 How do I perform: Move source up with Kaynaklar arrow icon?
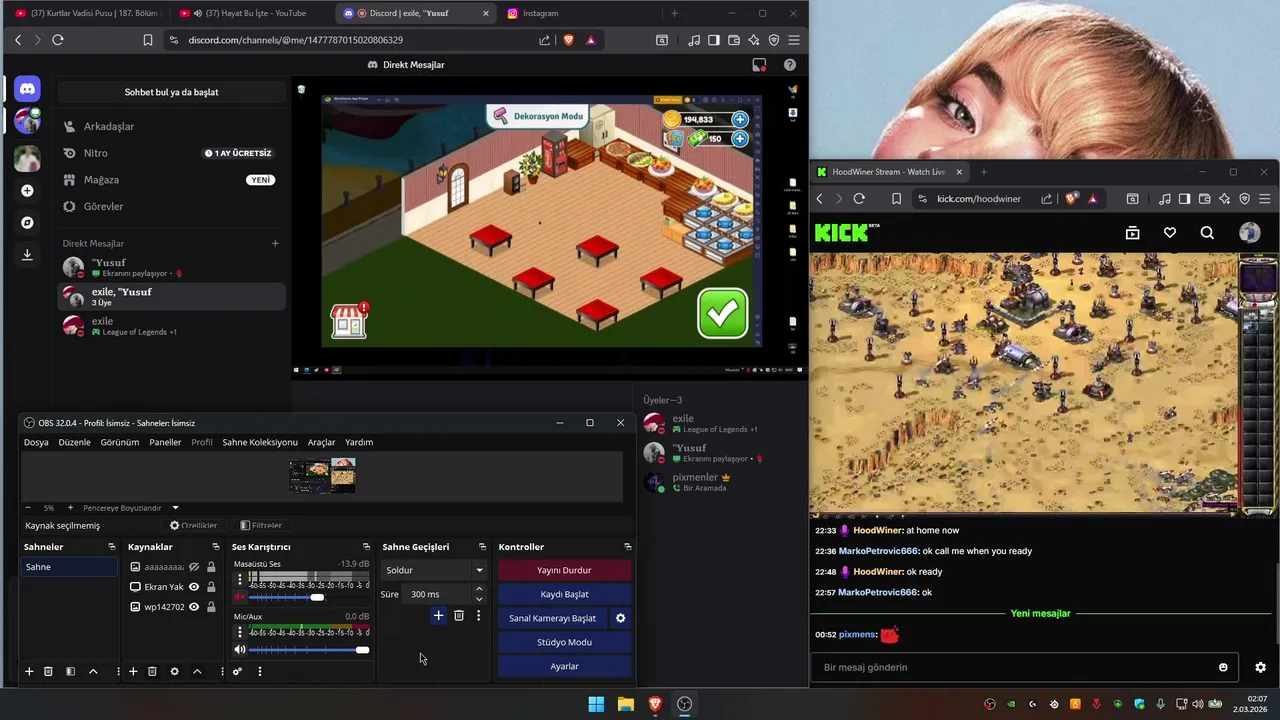[197, 671]
